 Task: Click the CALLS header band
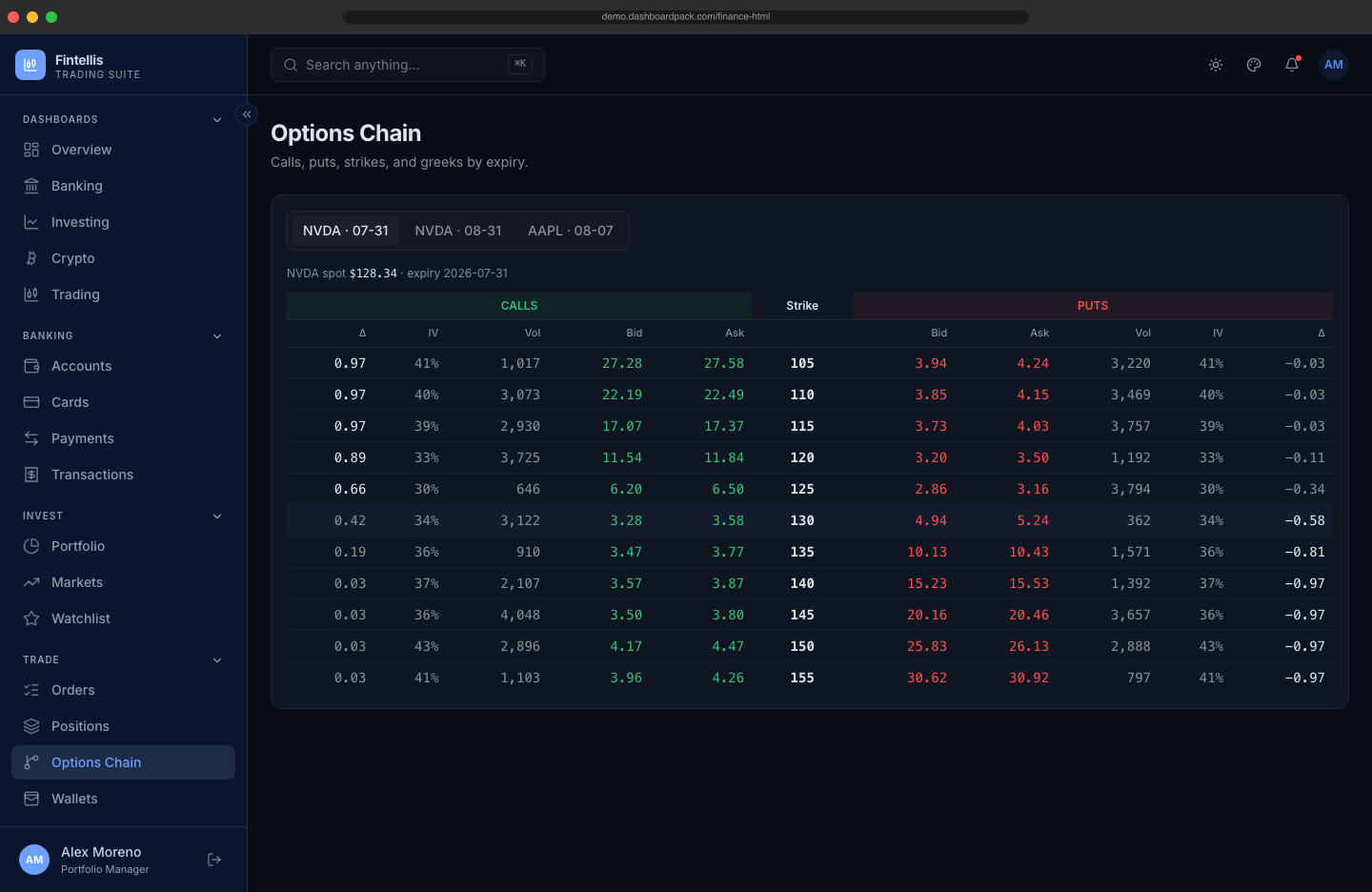coord(519,306)
